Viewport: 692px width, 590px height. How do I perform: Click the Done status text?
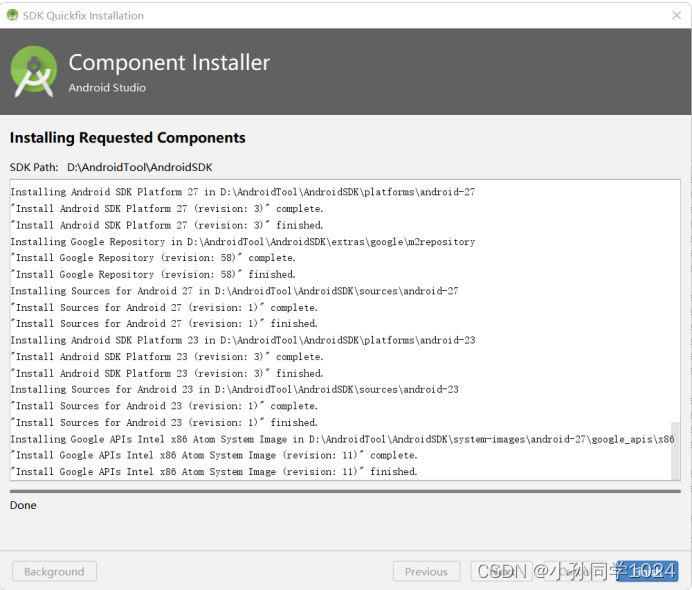pos(23,505)
